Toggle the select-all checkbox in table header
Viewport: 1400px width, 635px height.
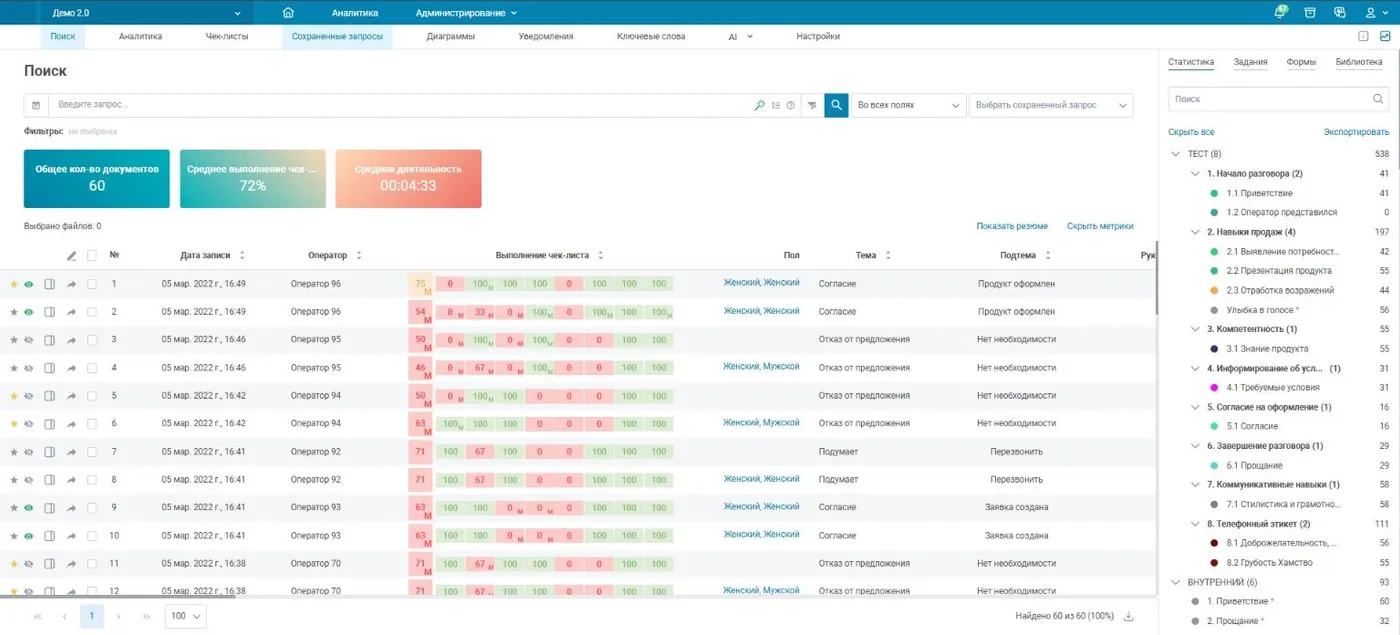click(x=92, y=255)
